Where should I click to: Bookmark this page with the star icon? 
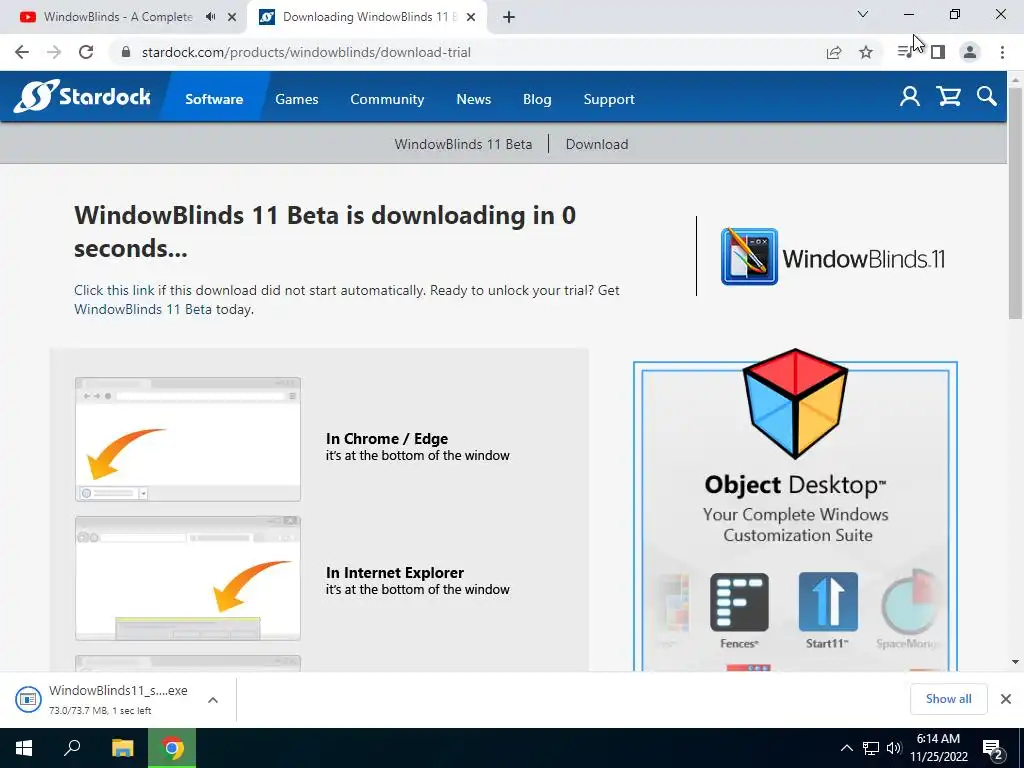pyautogui.click(x=866, y=52)
